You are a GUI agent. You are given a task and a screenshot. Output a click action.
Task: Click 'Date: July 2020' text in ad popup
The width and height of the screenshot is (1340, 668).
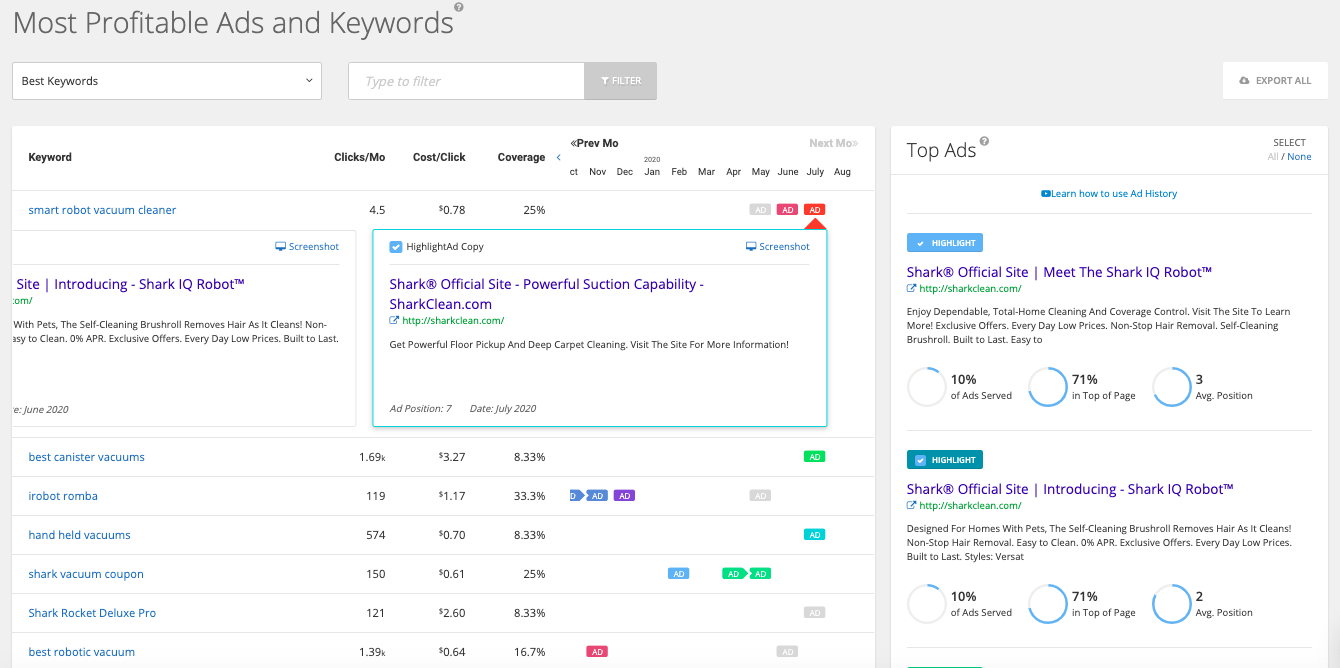(x=503, y=408)
